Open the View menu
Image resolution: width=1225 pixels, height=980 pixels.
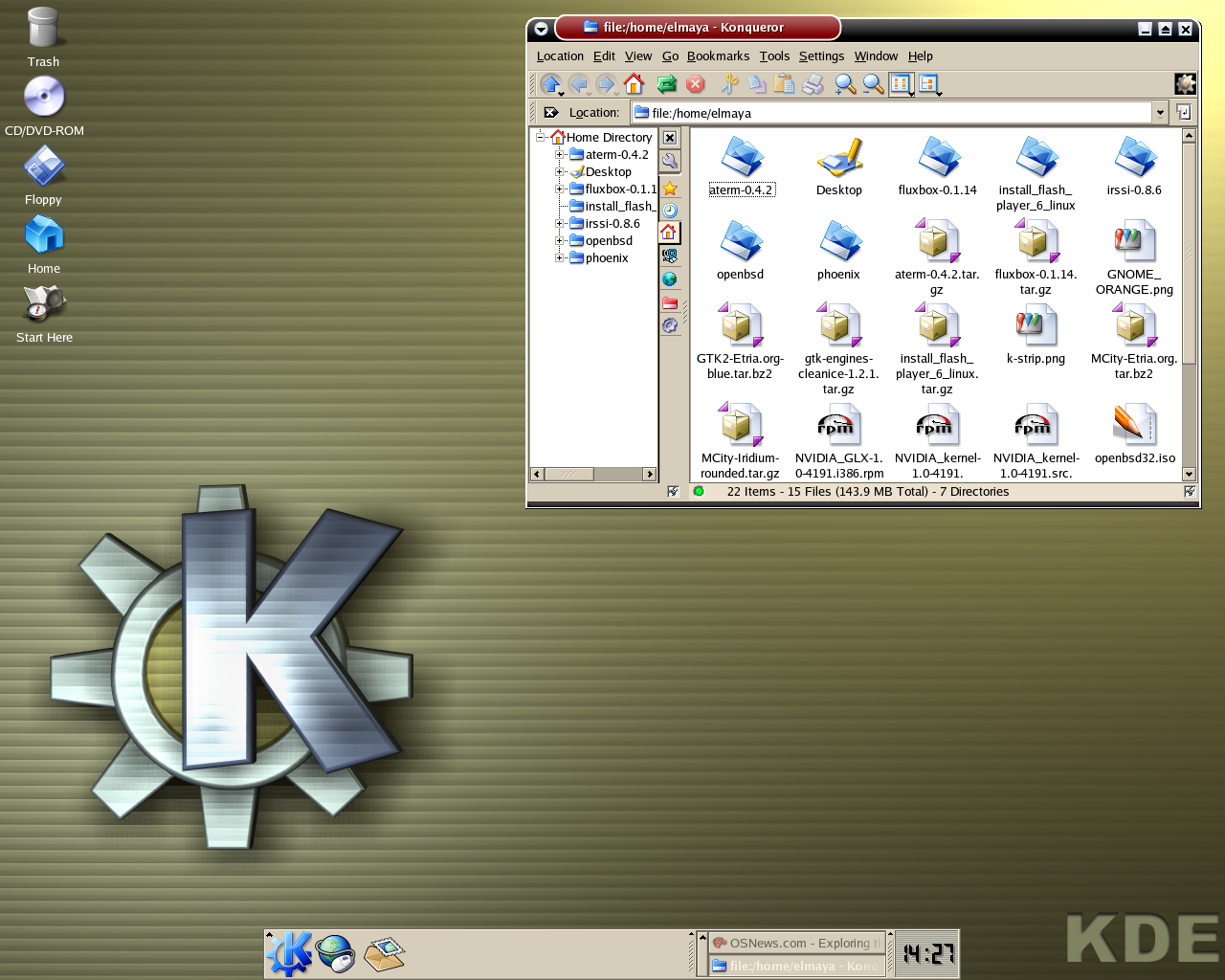638,56
